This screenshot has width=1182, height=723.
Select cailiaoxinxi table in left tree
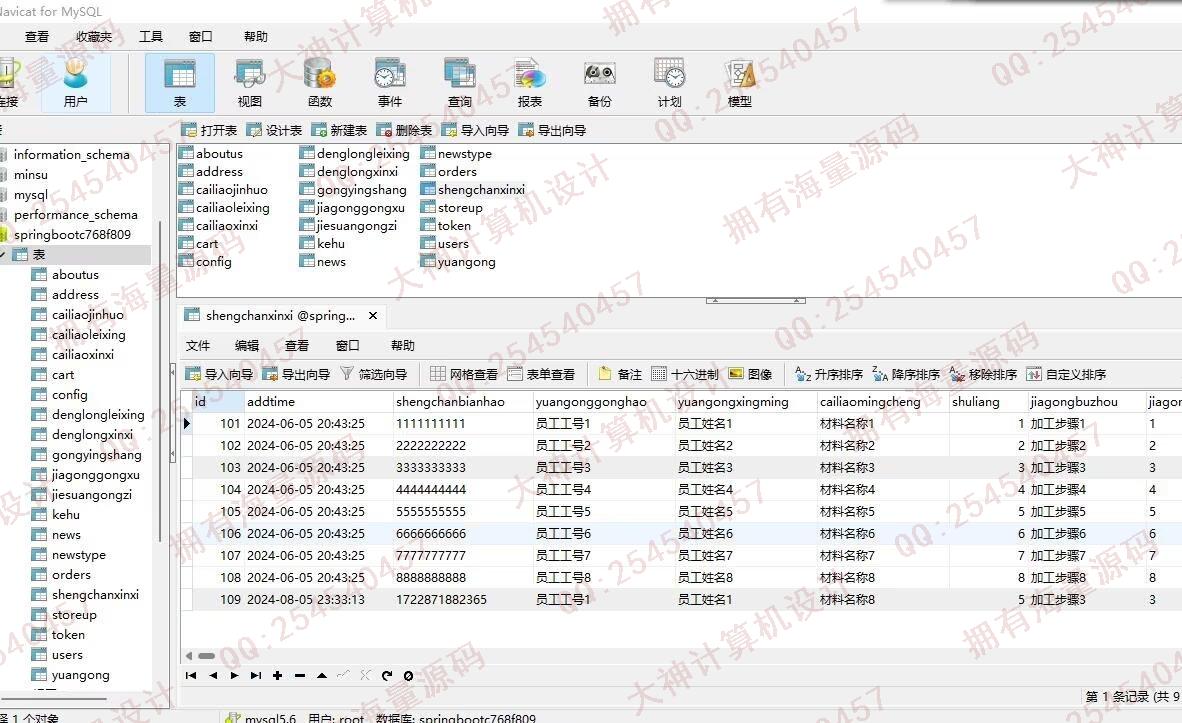coord(82,354)
